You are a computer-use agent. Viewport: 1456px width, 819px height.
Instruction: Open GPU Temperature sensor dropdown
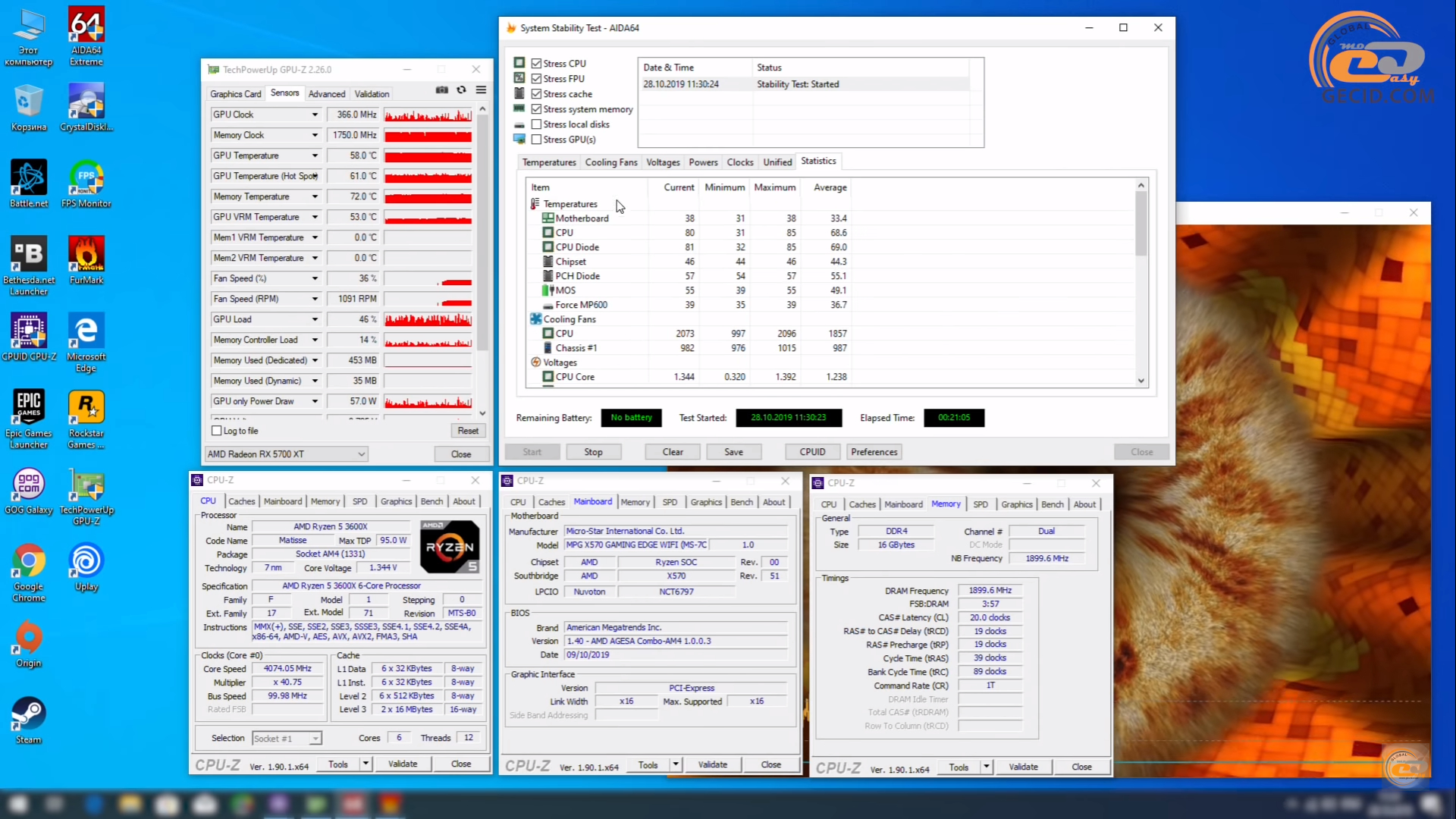315,155
